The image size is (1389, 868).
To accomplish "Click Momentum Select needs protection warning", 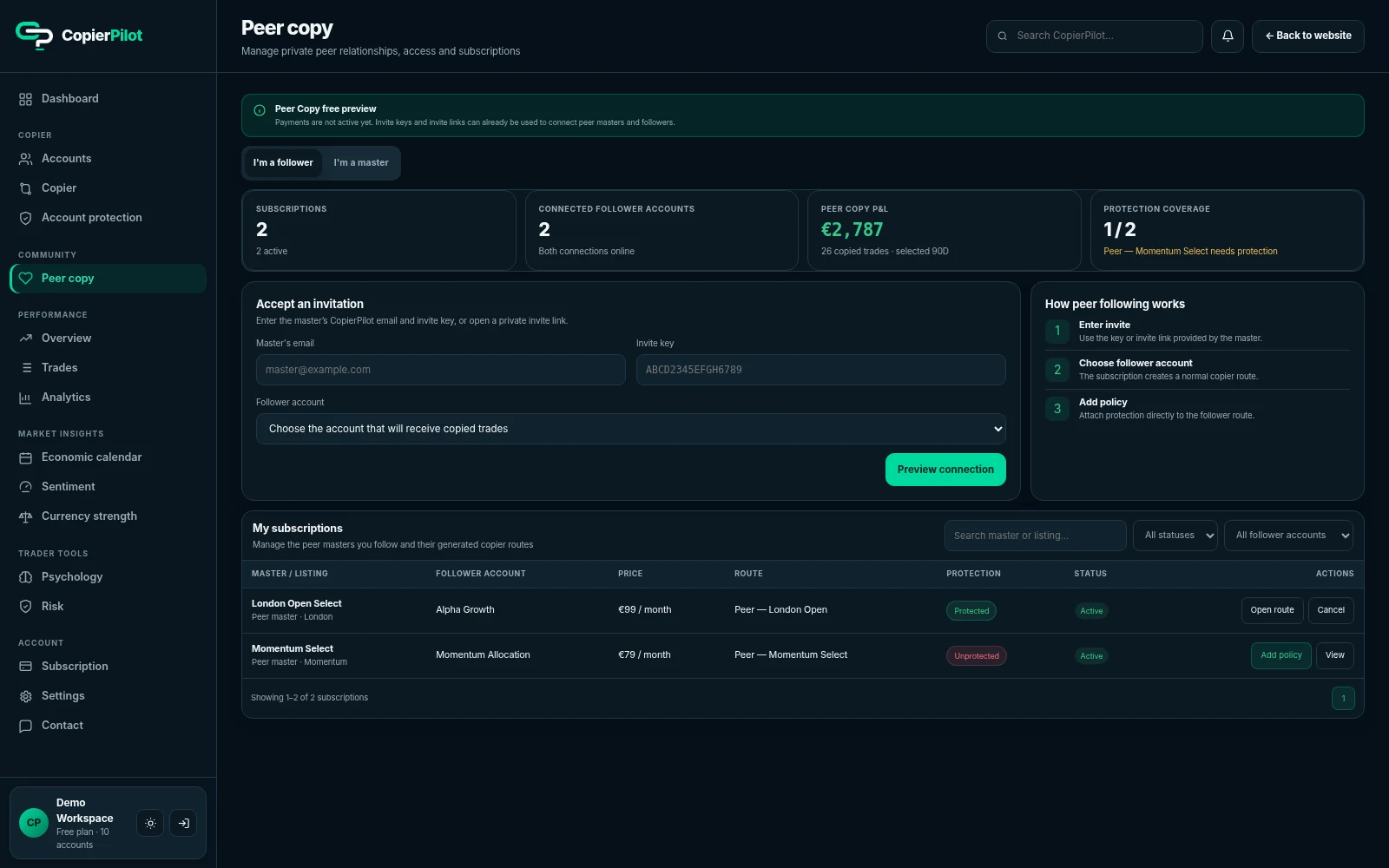I will pos(1190,252).
